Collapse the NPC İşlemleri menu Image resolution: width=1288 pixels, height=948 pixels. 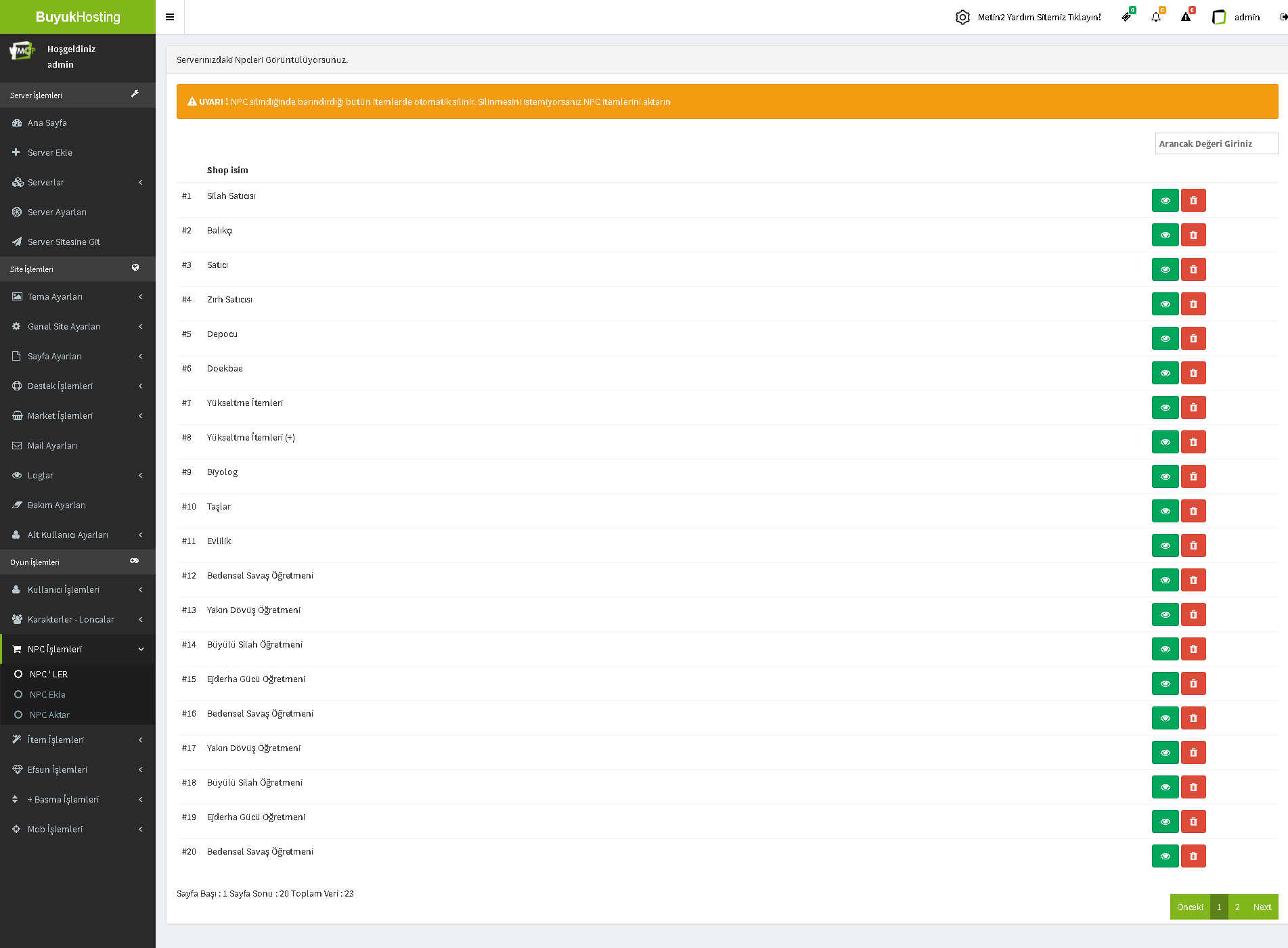click(77, 649)
